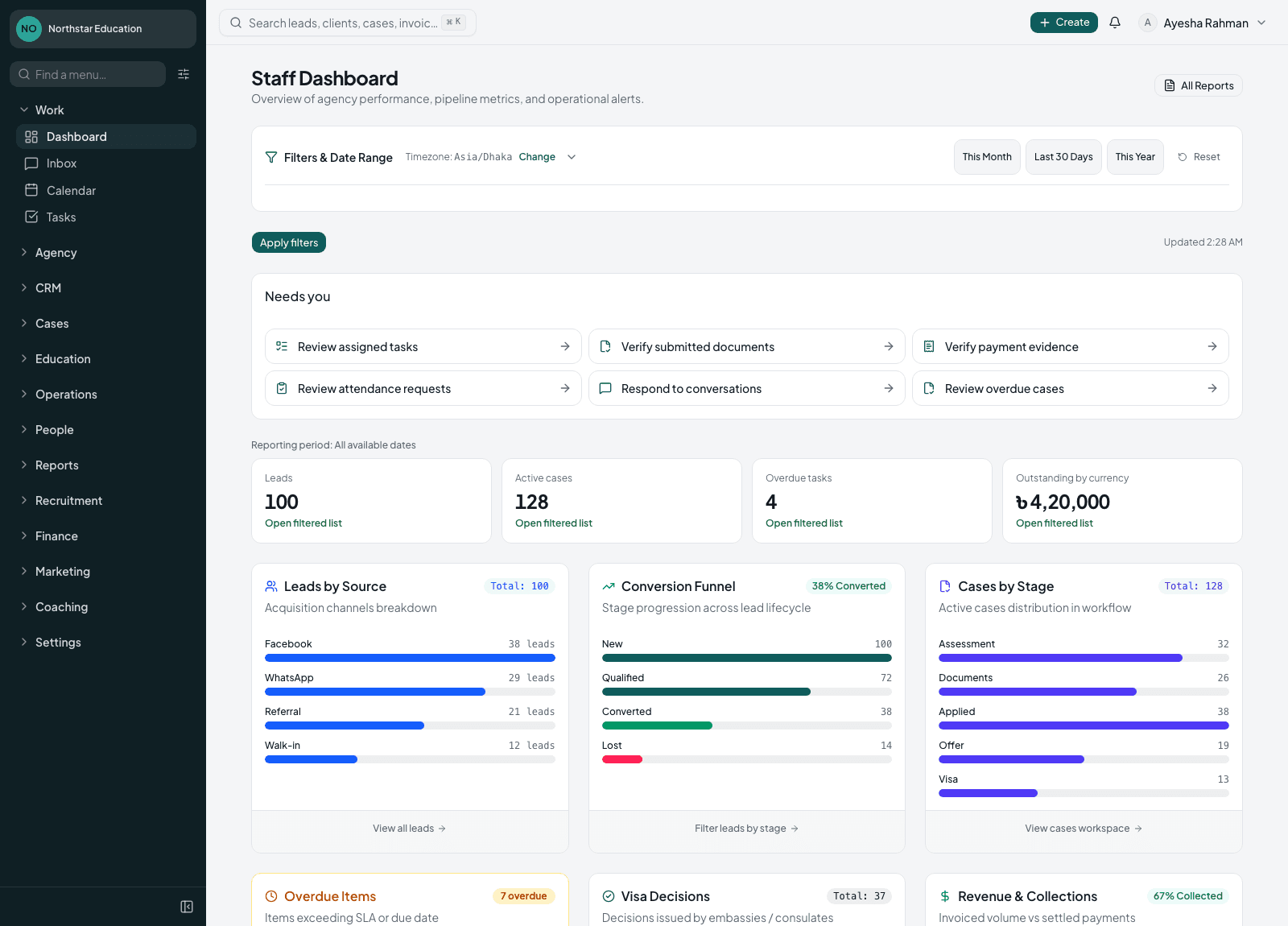The width and height of the screenshot is (1288, 926).
Task: Collapse the sidebar panel icon
Action: (187, 907)
